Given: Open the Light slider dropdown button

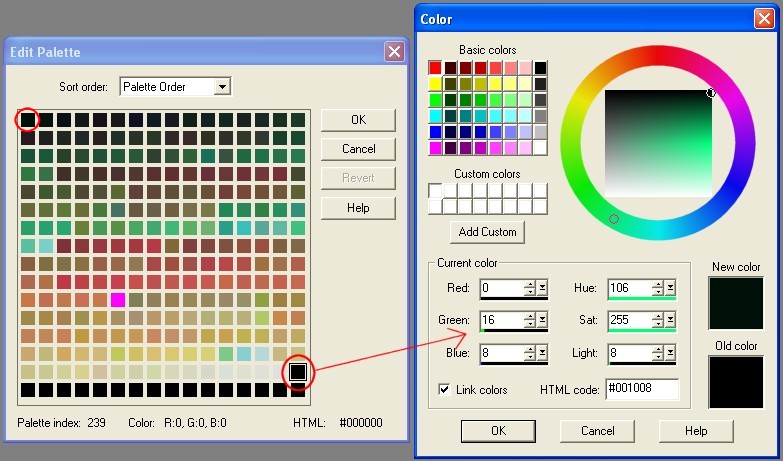Looking at the screenshot, I should click(670, 353).
